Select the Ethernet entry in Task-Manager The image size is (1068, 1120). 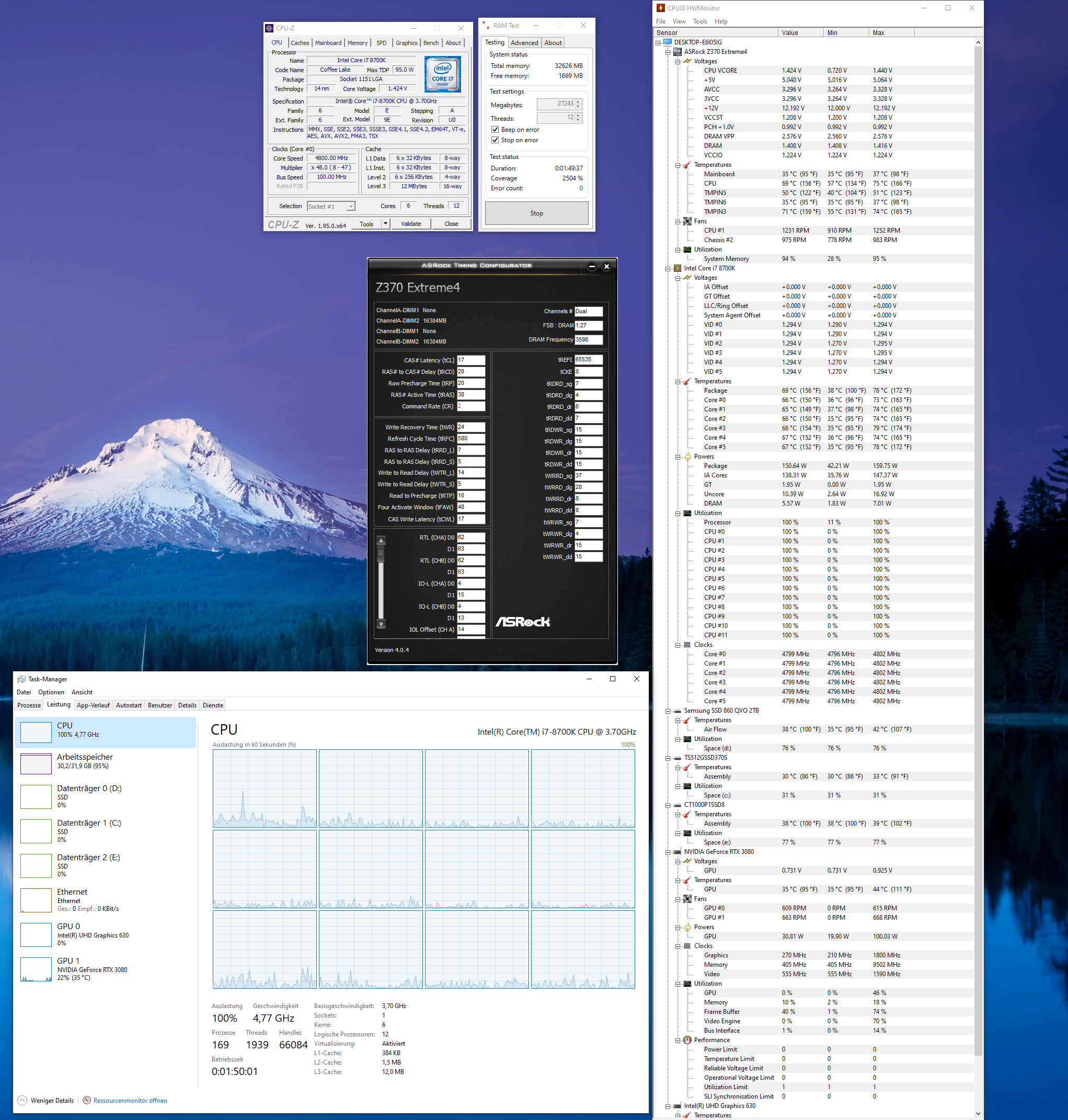[x=105, y=900]
